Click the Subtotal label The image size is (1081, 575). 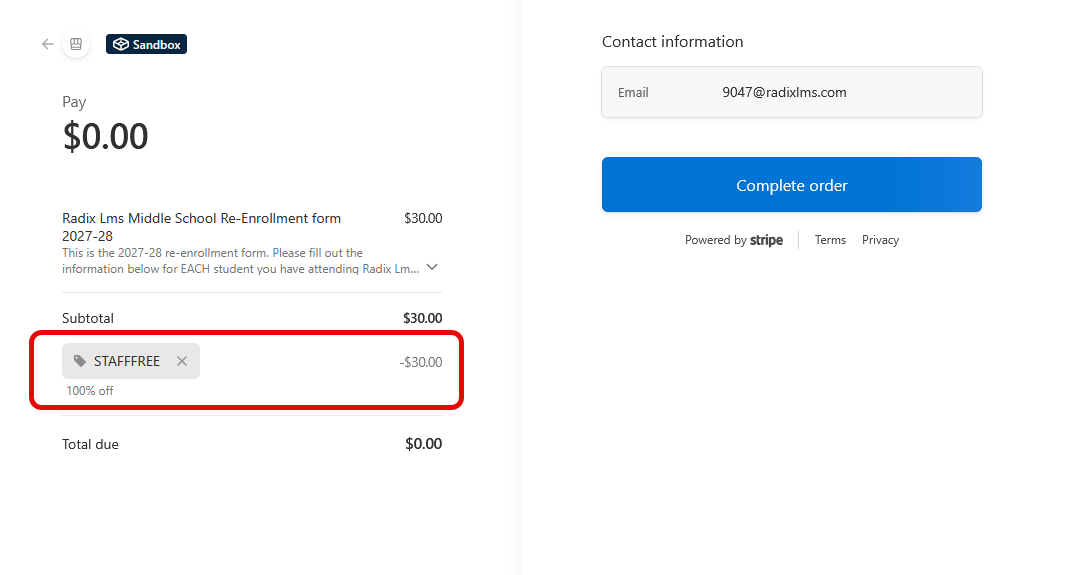[x=88, y=319]
